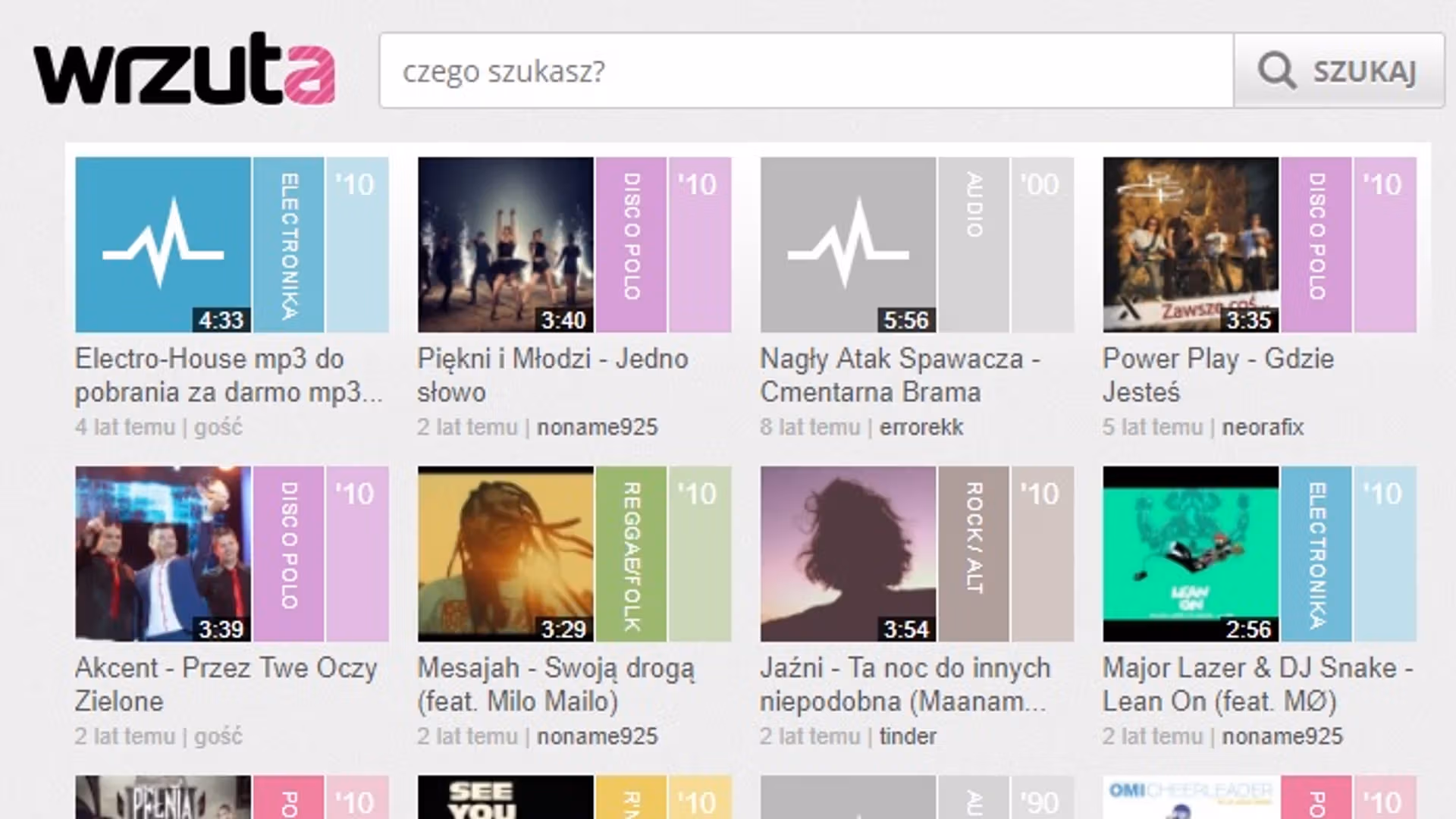
Task: Visit uploader neorafix's profile link
Action: [1263, 428]
